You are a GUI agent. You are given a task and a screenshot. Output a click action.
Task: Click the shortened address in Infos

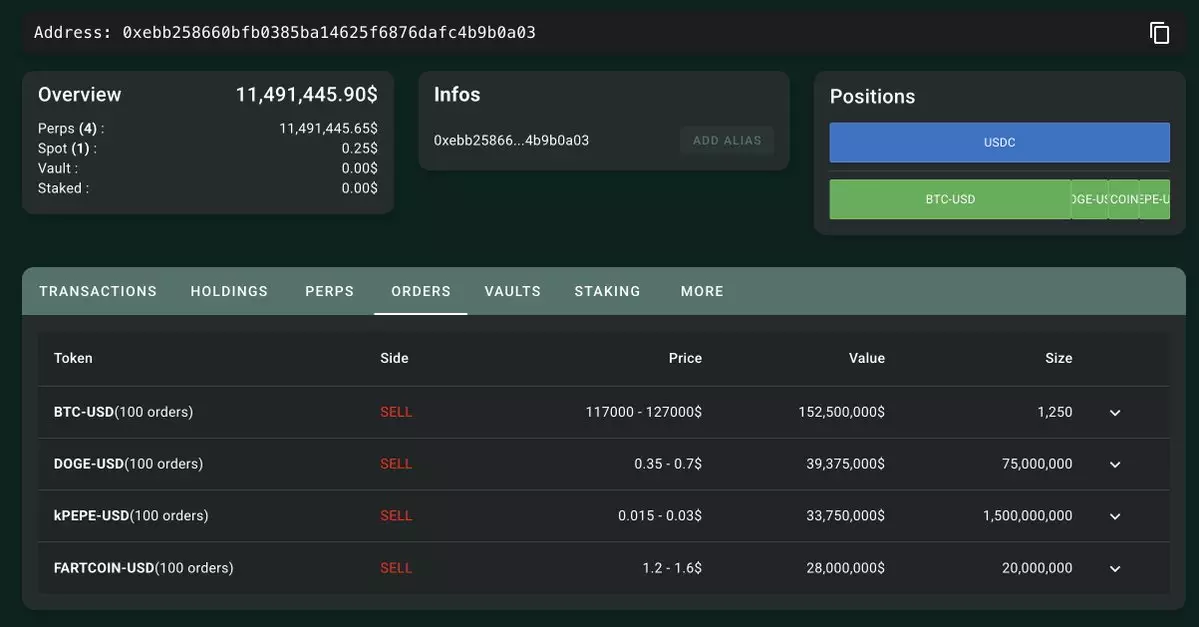[x=511, y=141]
